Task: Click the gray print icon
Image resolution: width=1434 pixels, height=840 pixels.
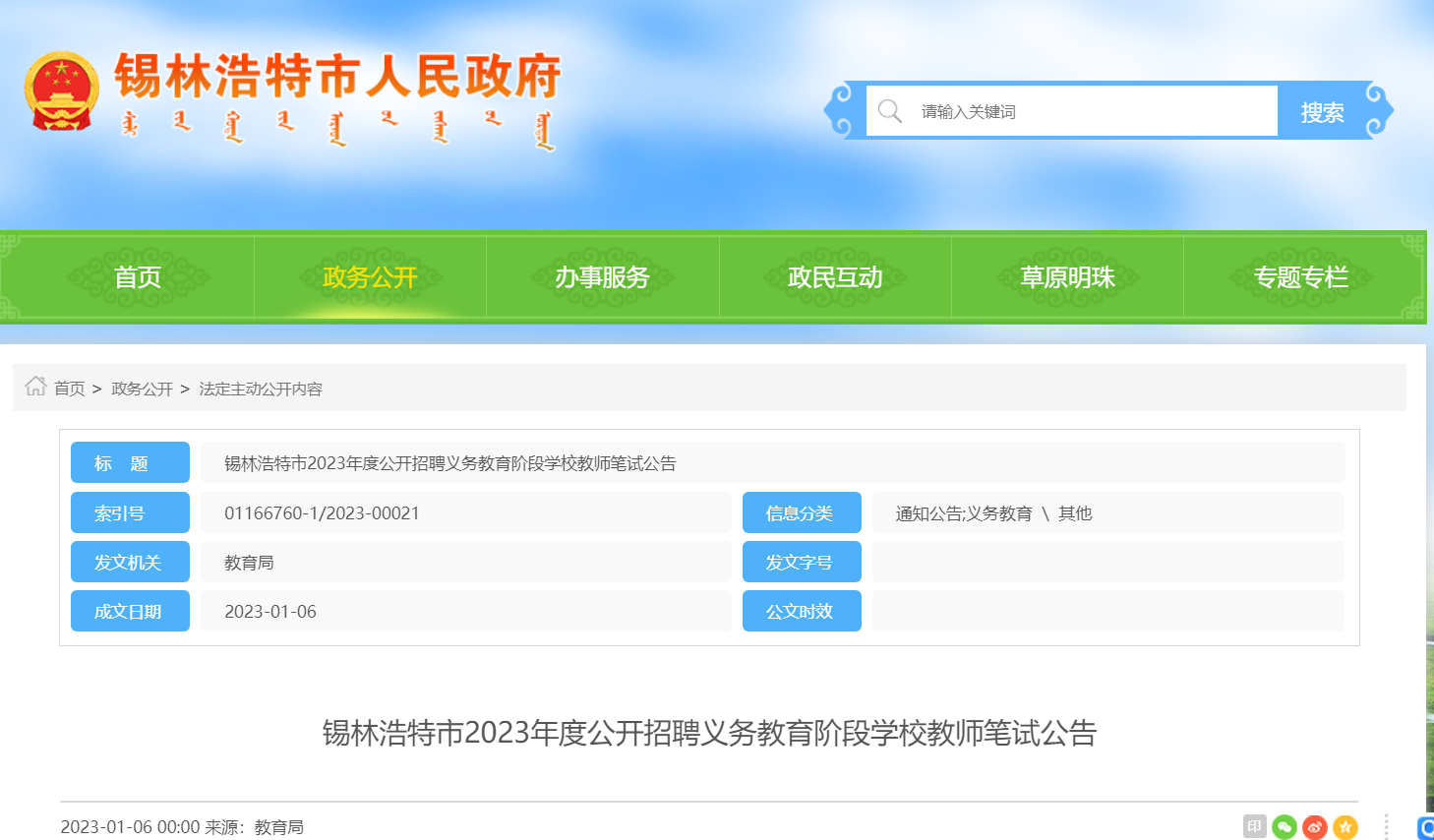Action: coord(1254,827)
